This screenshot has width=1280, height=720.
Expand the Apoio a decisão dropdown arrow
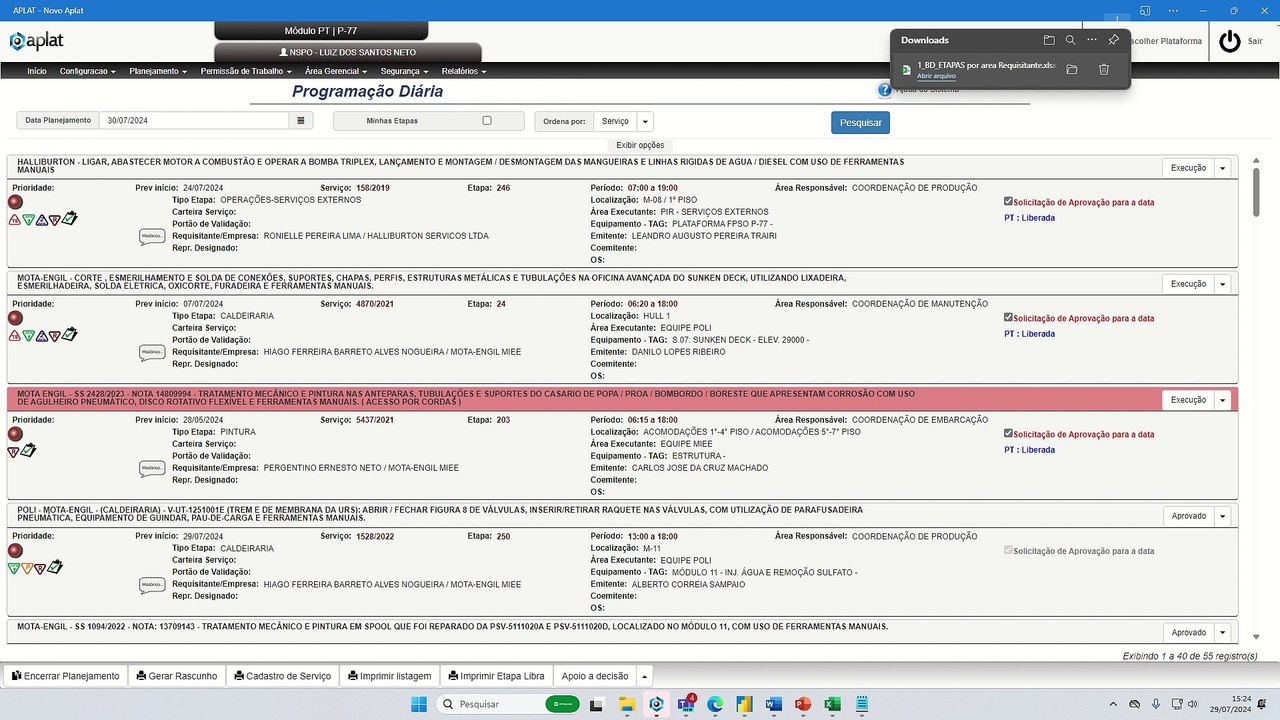tap(645, 676)
